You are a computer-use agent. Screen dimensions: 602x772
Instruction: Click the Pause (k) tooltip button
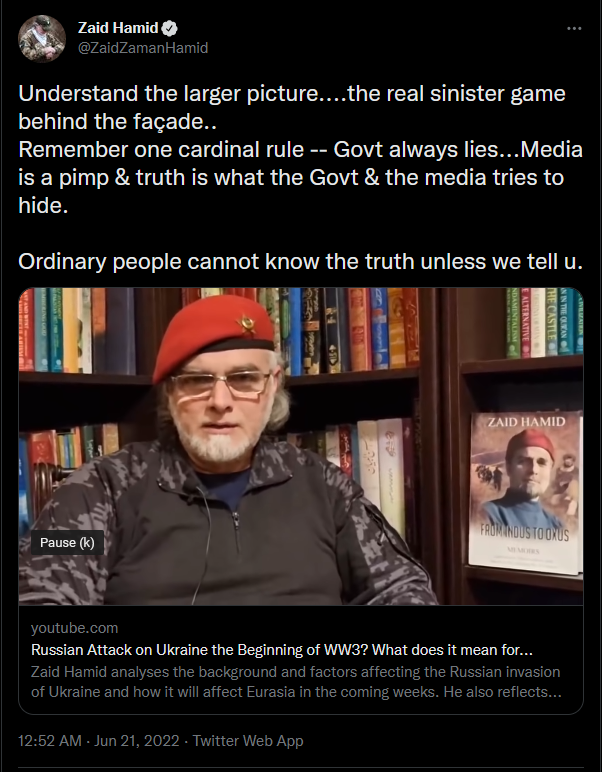point(67,542)
